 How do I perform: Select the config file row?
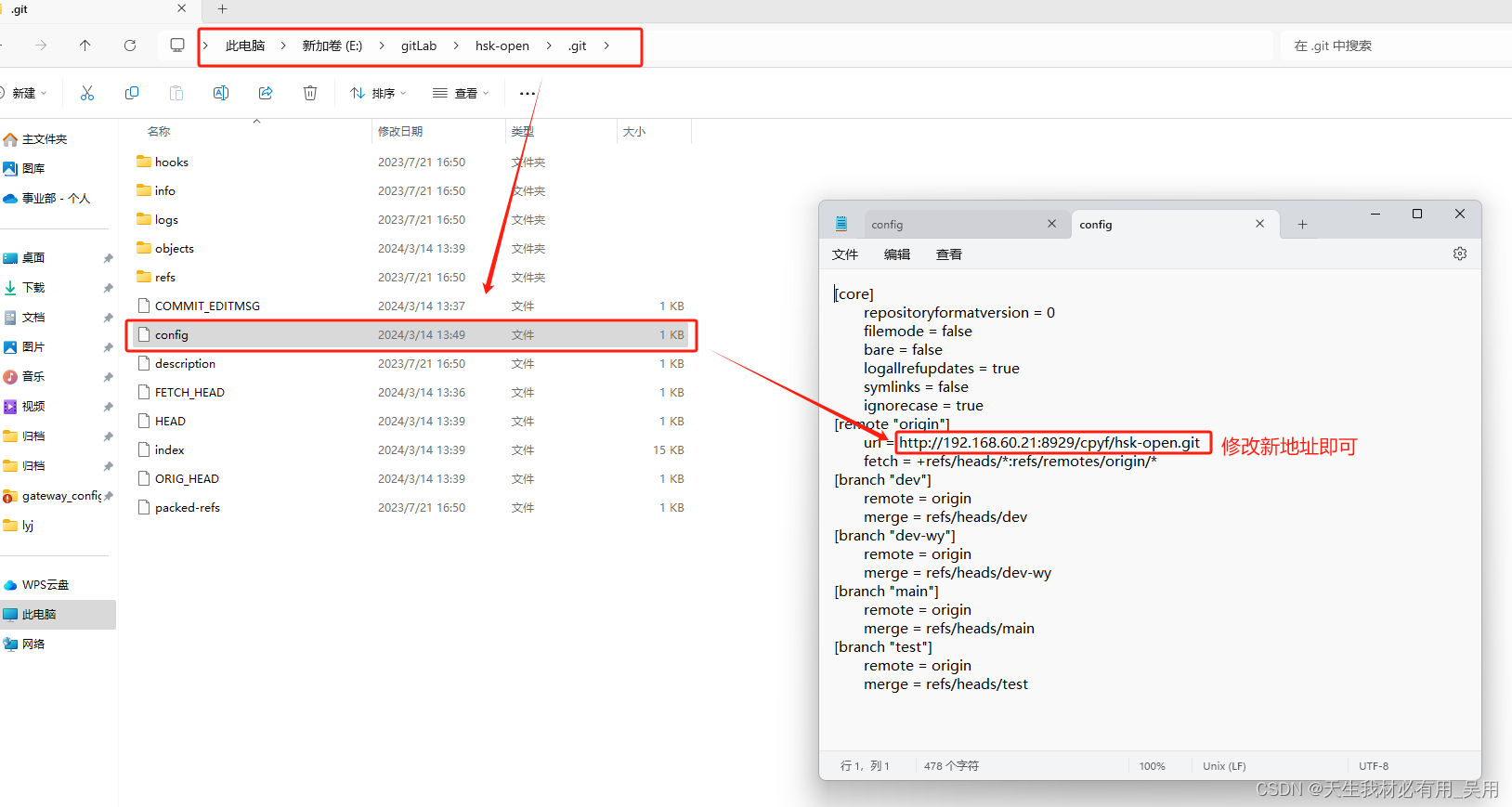tap(411, 334)
